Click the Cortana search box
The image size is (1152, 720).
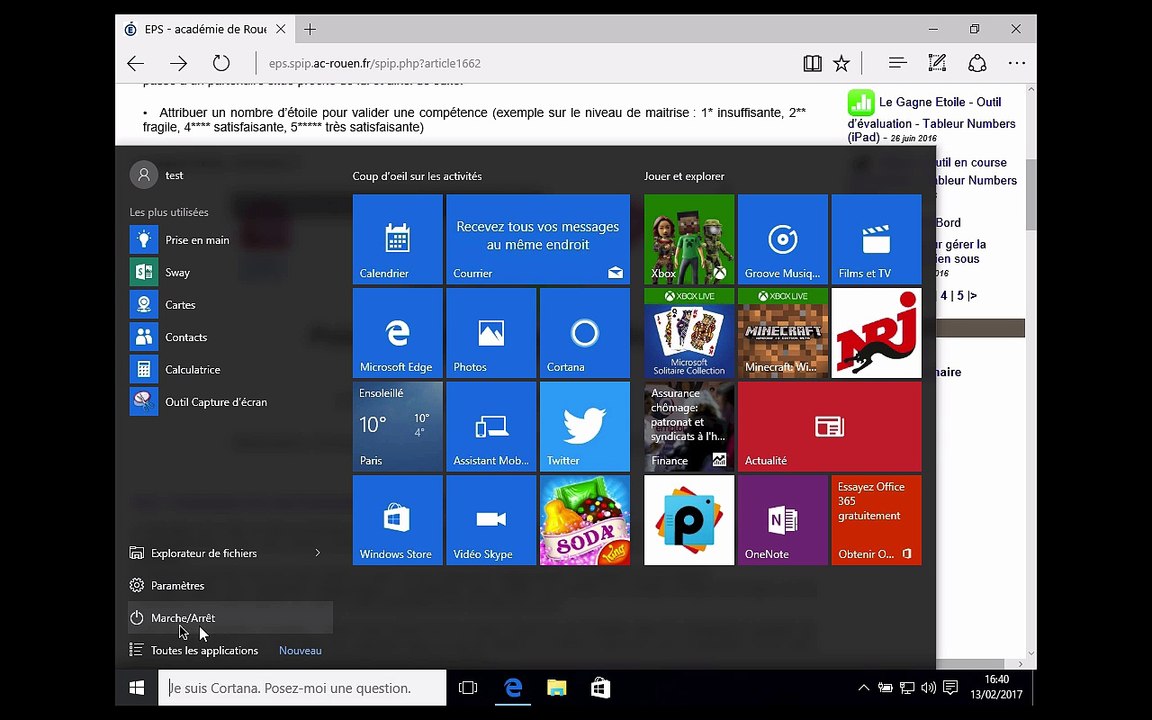(x=302, y=688)
